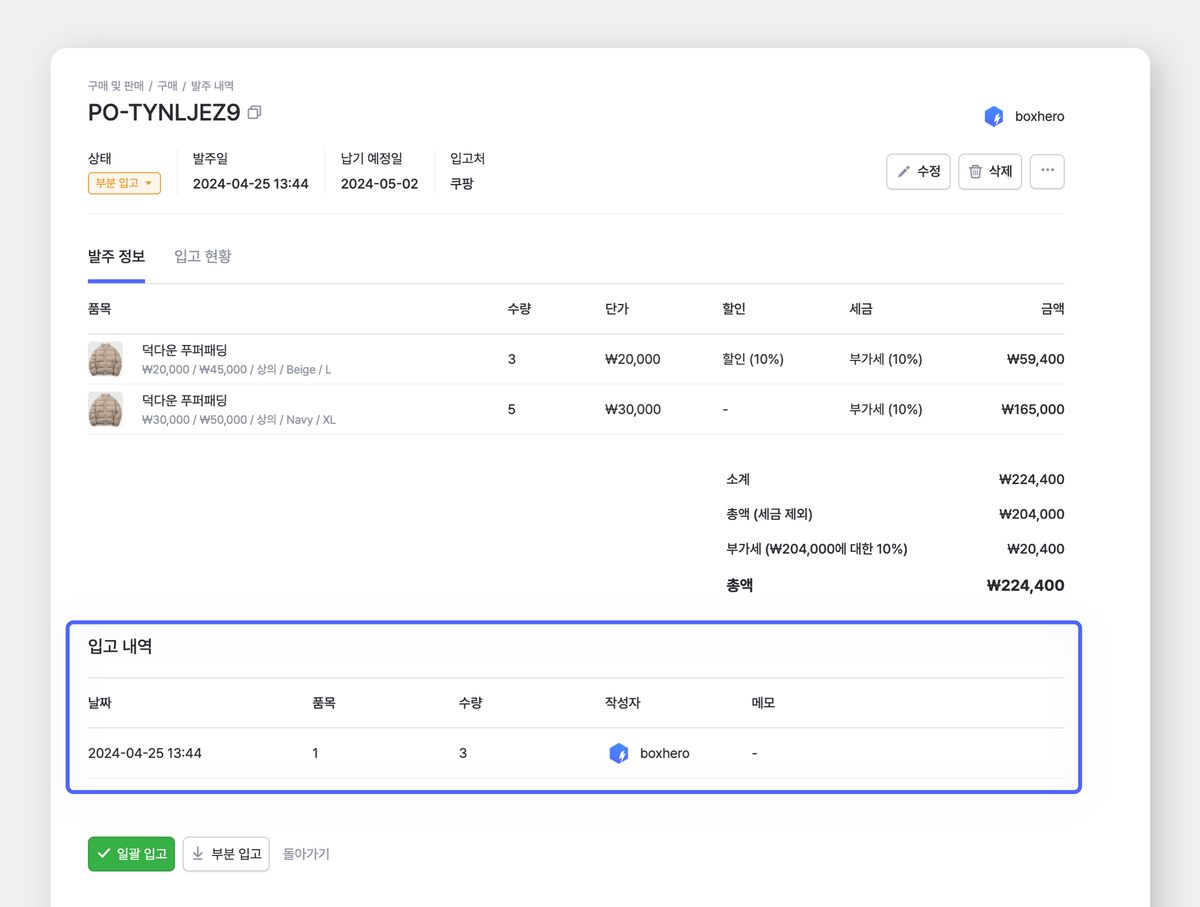The image size is (1200, 907).
Task: Select the 발주 정보 tab
Action: click(116, 257)
